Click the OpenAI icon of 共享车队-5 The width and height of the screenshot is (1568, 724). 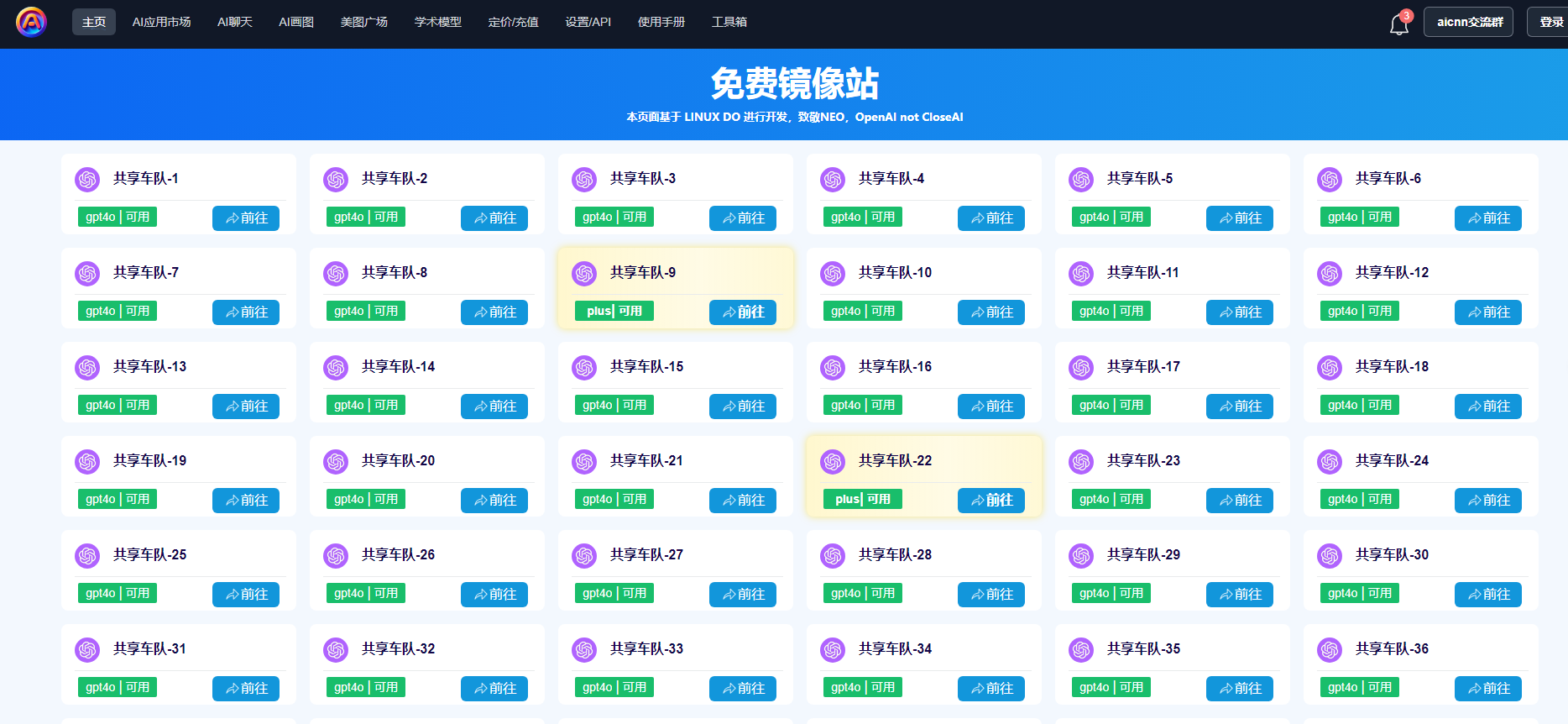coord(1081,179)
